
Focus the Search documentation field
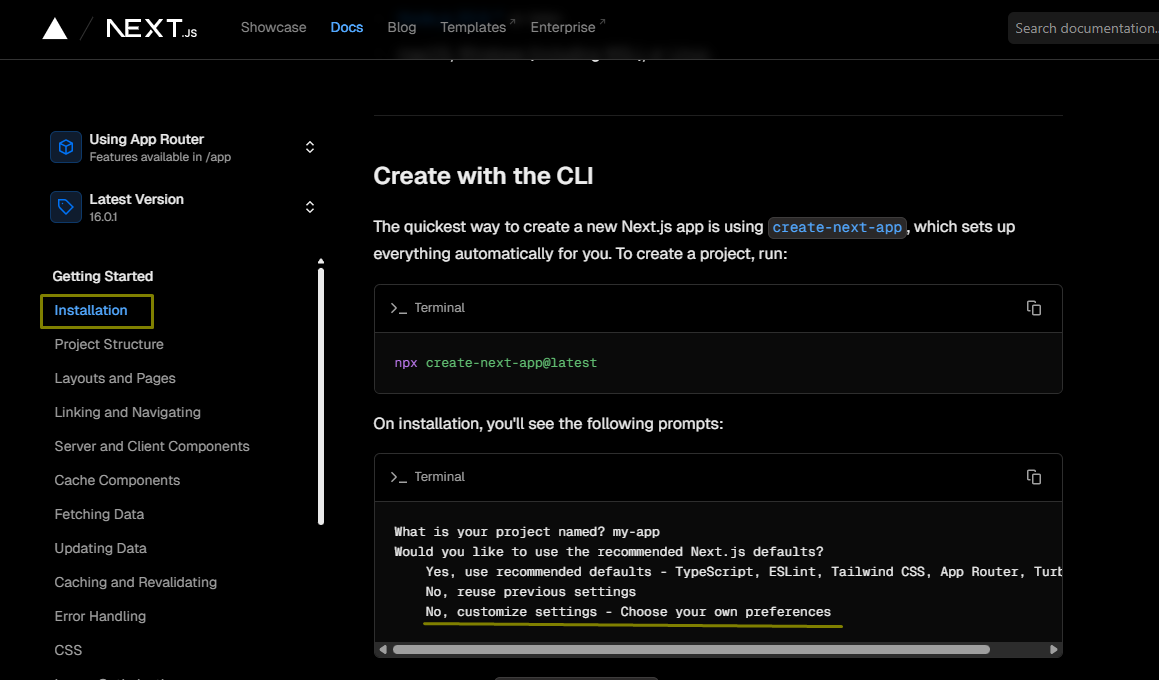1085,28
